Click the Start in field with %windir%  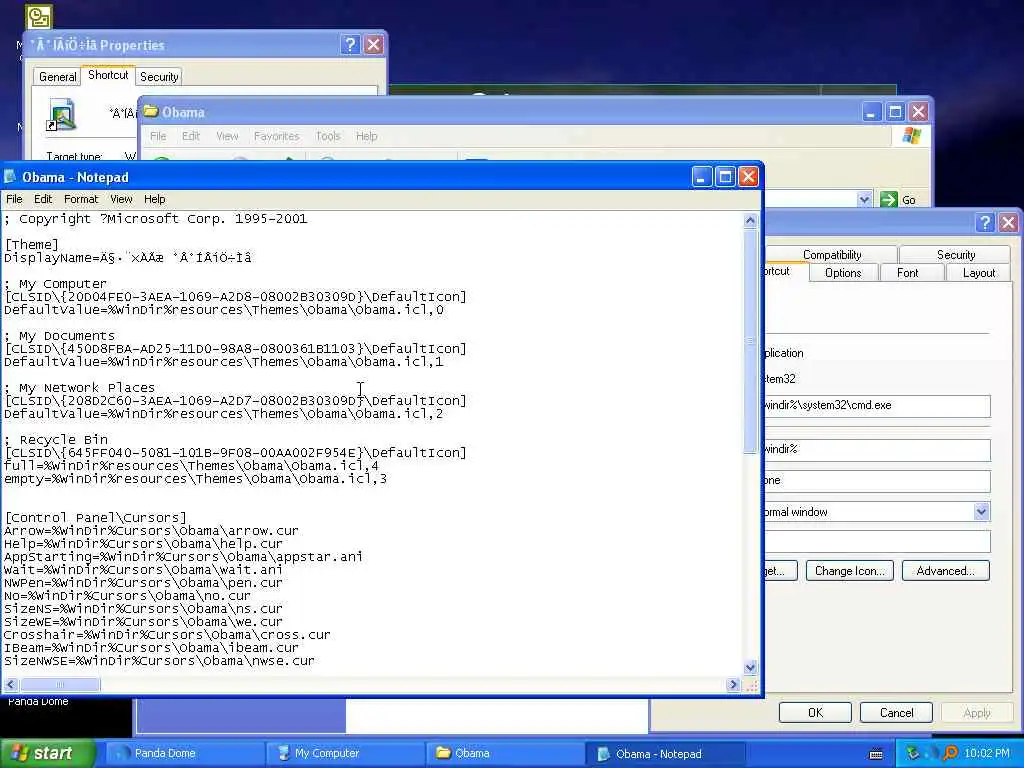click(x=877, y=449)
